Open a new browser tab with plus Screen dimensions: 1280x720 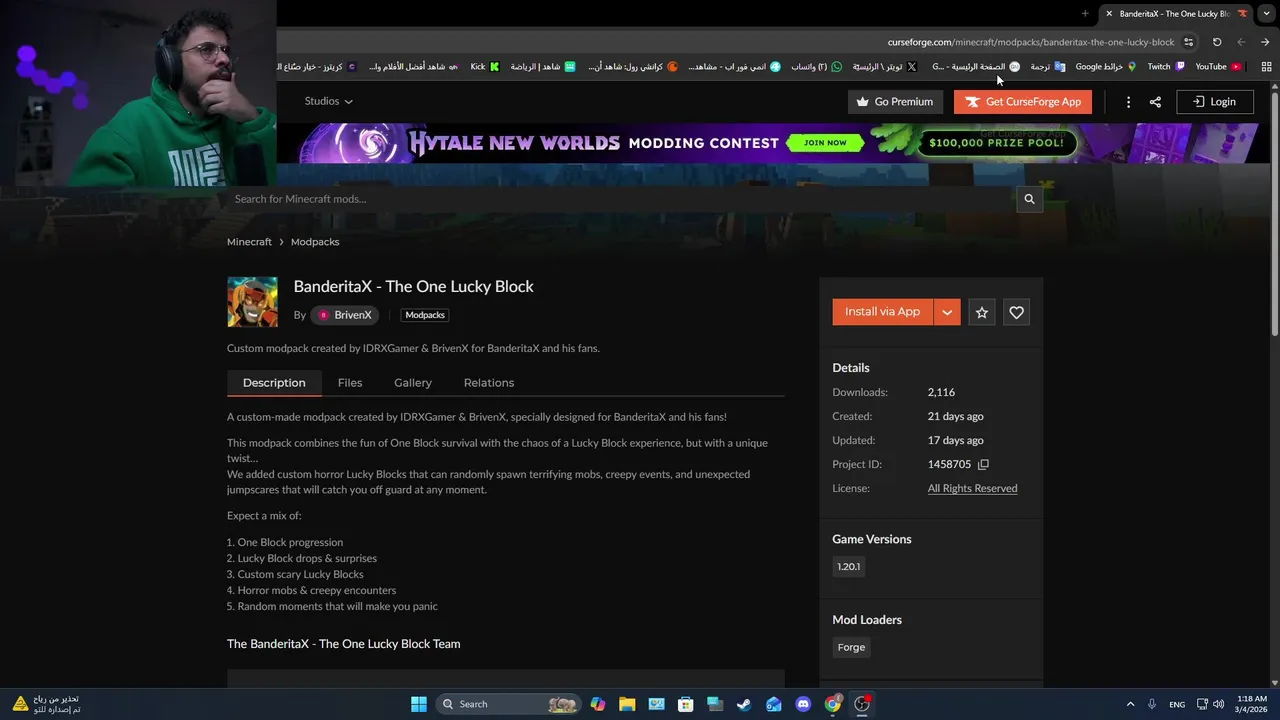(1085, 13)
